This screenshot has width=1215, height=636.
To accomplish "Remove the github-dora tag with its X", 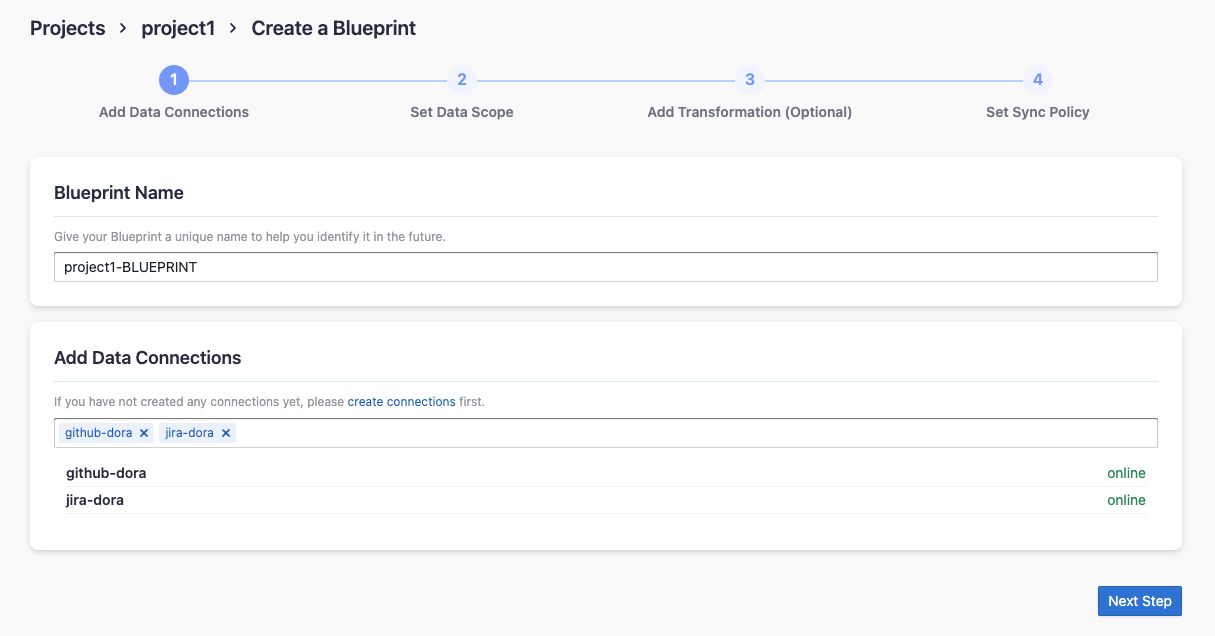I will (144, 433).
